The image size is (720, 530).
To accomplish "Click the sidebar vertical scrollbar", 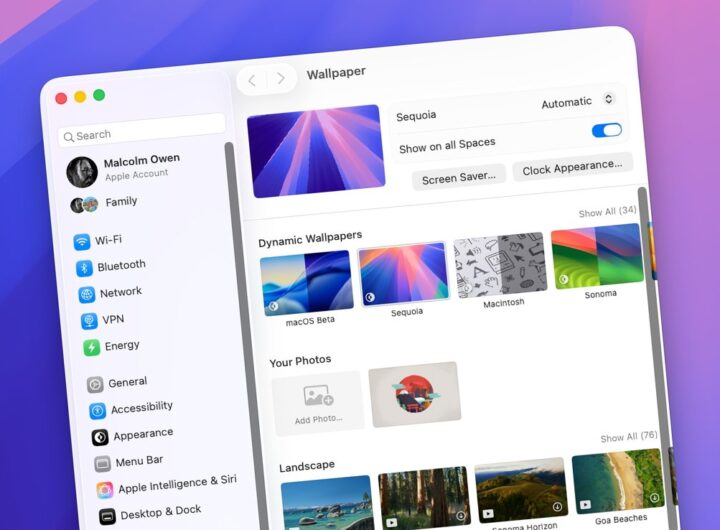I will click(x=245, y=336).
